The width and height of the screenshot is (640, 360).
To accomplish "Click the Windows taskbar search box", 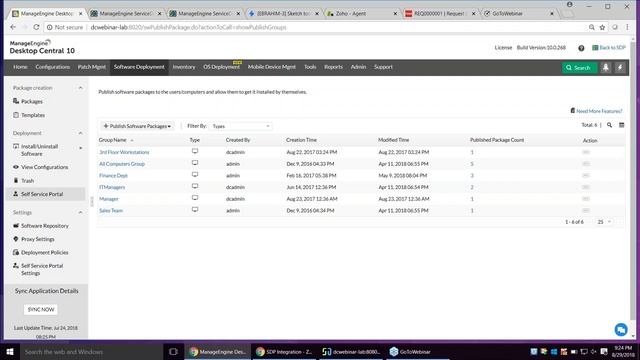I will coord(91,351).
